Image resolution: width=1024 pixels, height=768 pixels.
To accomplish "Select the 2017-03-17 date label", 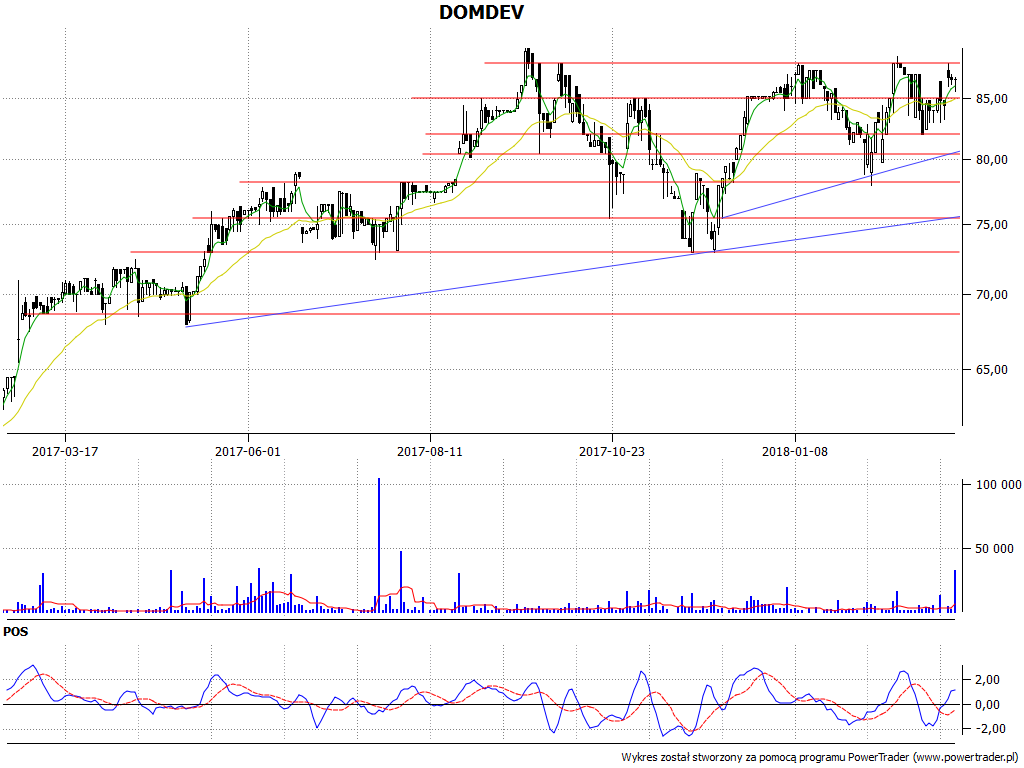I will (x=65, y=451).
